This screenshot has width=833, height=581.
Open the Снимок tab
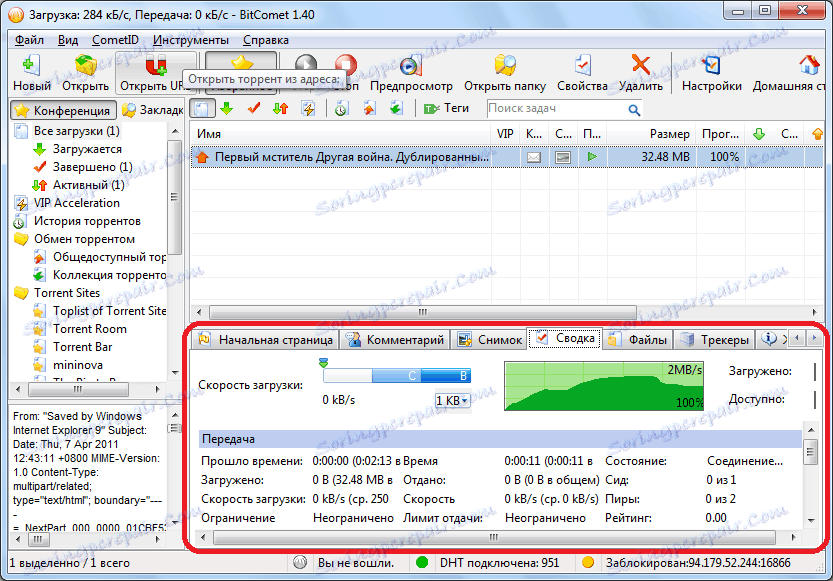point(490,340)
